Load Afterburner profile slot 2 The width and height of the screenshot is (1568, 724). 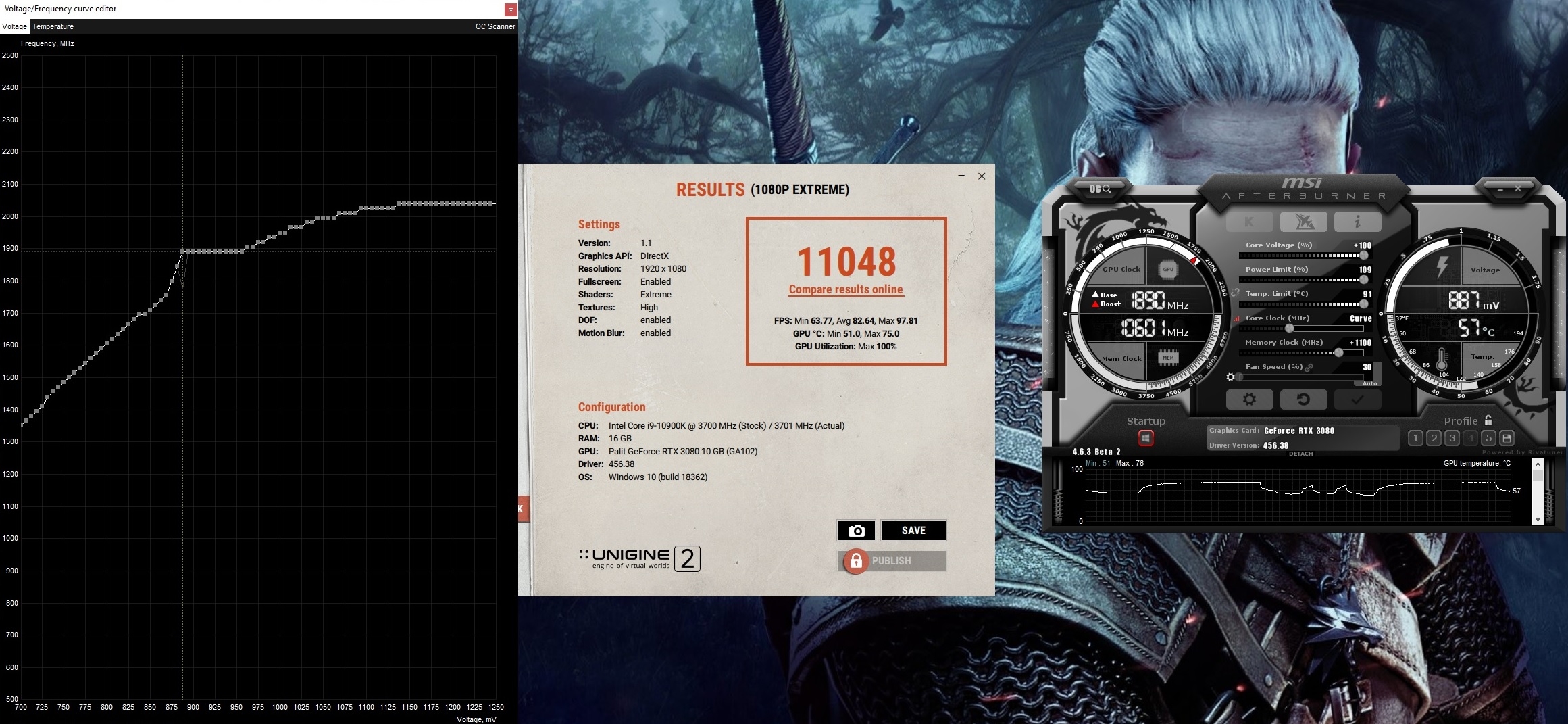(x=1434, y=438)
